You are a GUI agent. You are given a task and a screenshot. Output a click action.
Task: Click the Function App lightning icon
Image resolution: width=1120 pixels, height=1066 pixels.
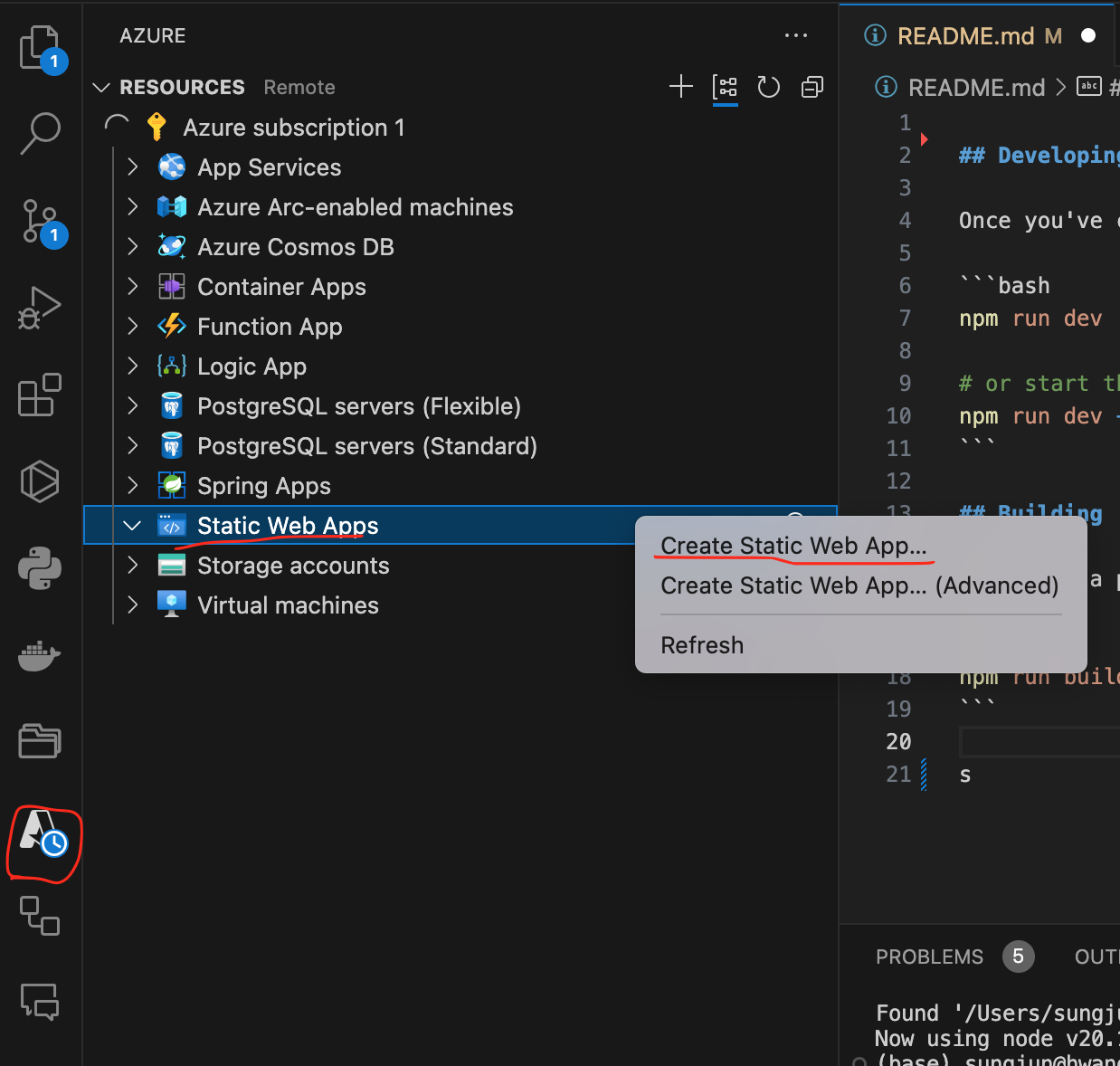pos(172,326)
